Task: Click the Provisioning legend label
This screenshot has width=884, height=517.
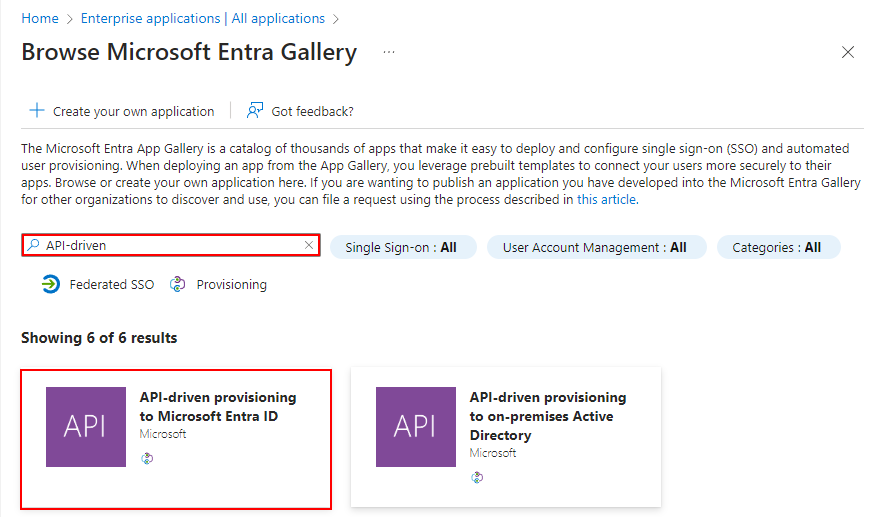Action: pyautogui.click(x=231, y=285)
